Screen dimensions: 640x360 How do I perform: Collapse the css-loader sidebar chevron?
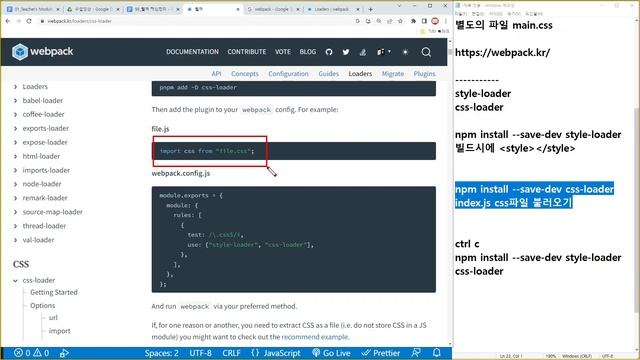[x=16, y=280]
